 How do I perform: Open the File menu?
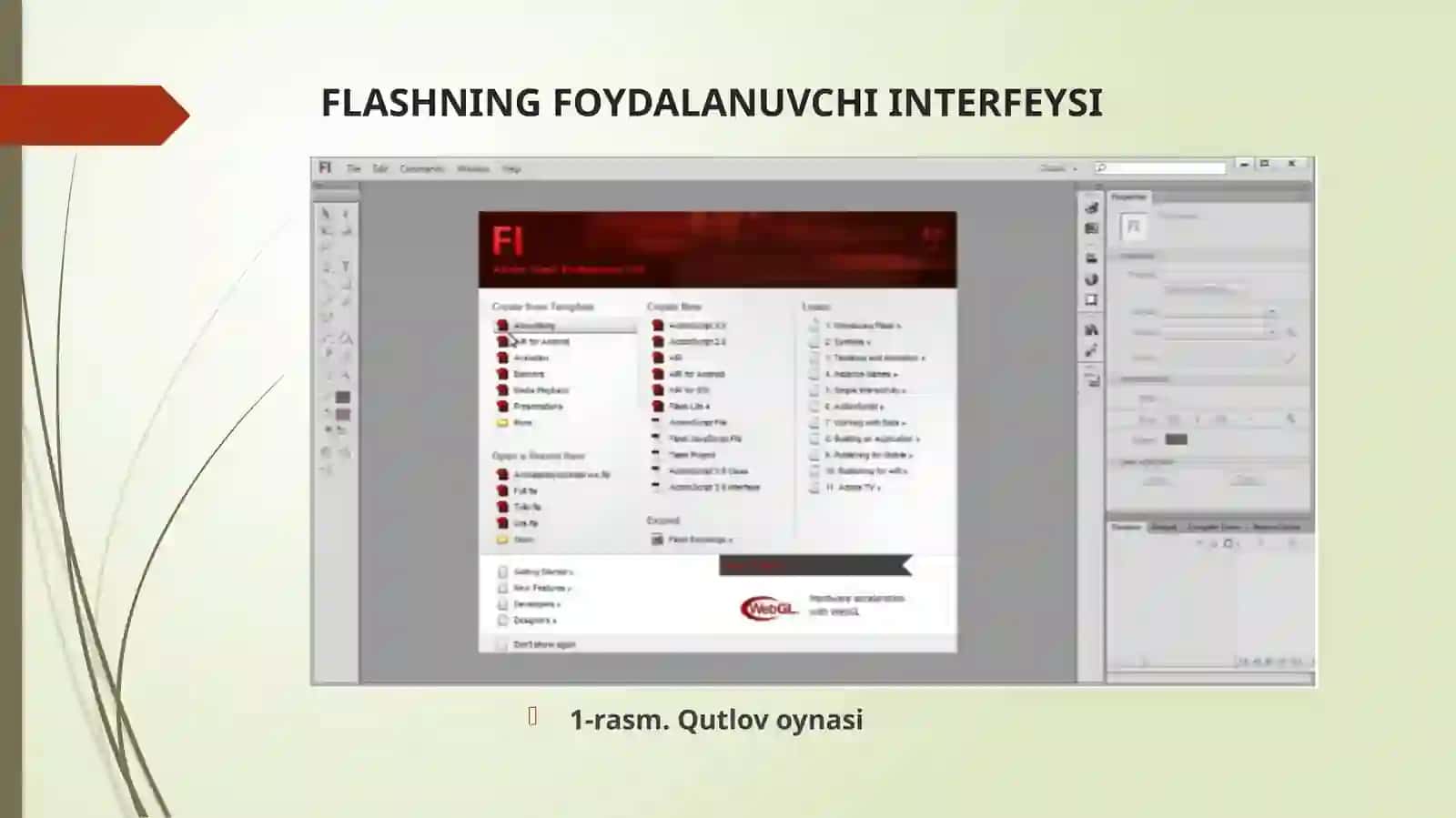click(353, 168)
